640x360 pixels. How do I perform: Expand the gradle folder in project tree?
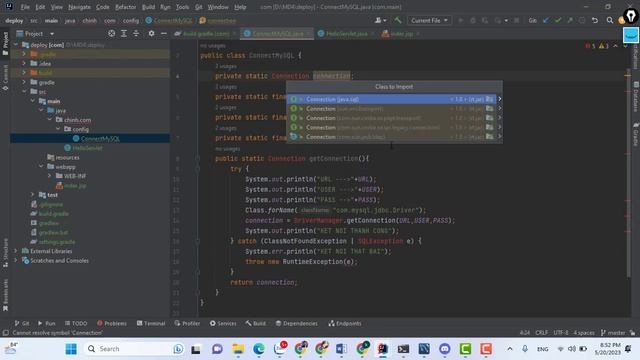click(x=24, y=82)
